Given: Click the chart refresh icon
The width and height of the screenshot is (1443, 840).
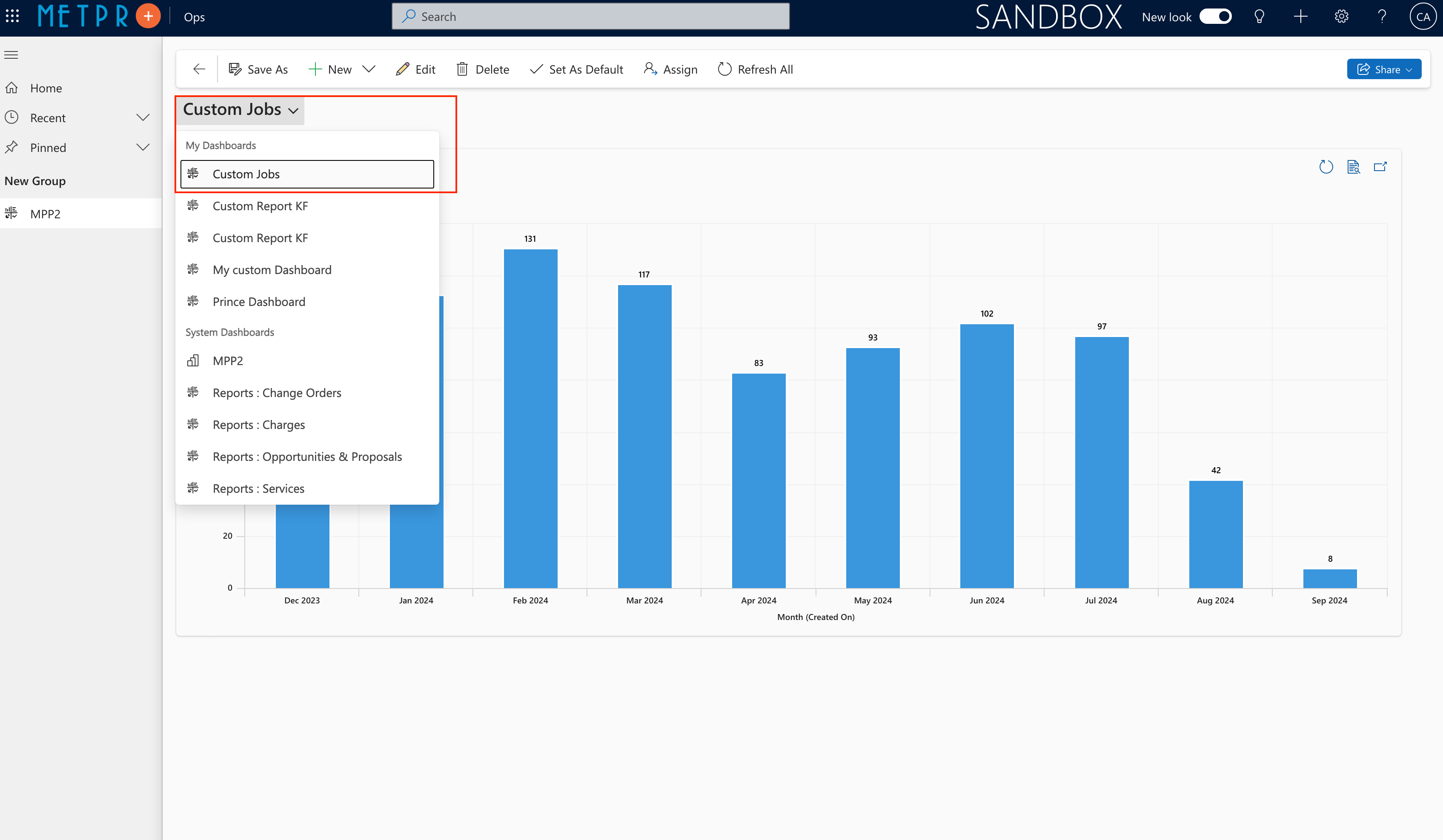Looking at the screenshot, I should click(1326, 167).
